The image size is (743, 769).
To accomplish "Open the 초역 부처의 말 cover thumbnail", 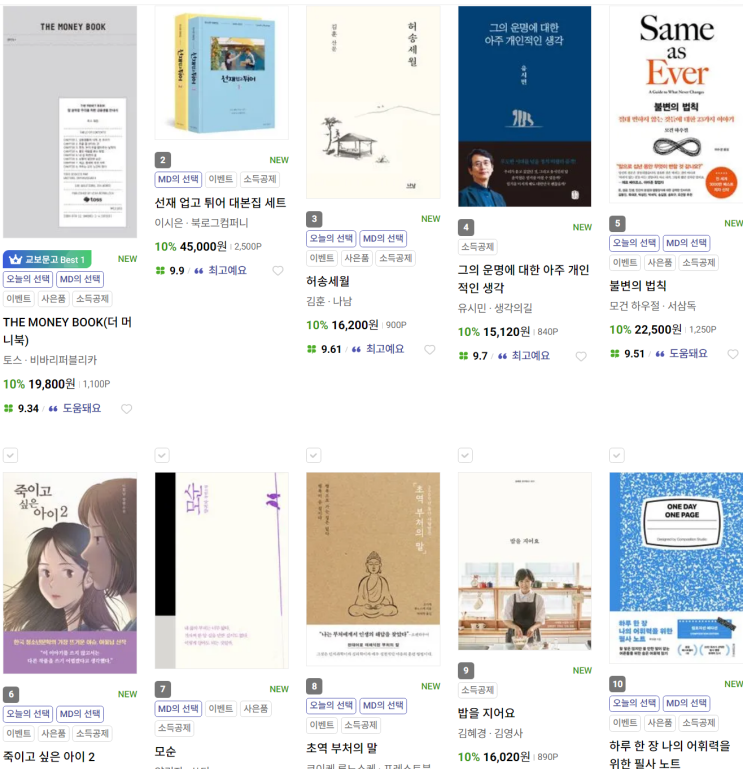I will point(373,569).
